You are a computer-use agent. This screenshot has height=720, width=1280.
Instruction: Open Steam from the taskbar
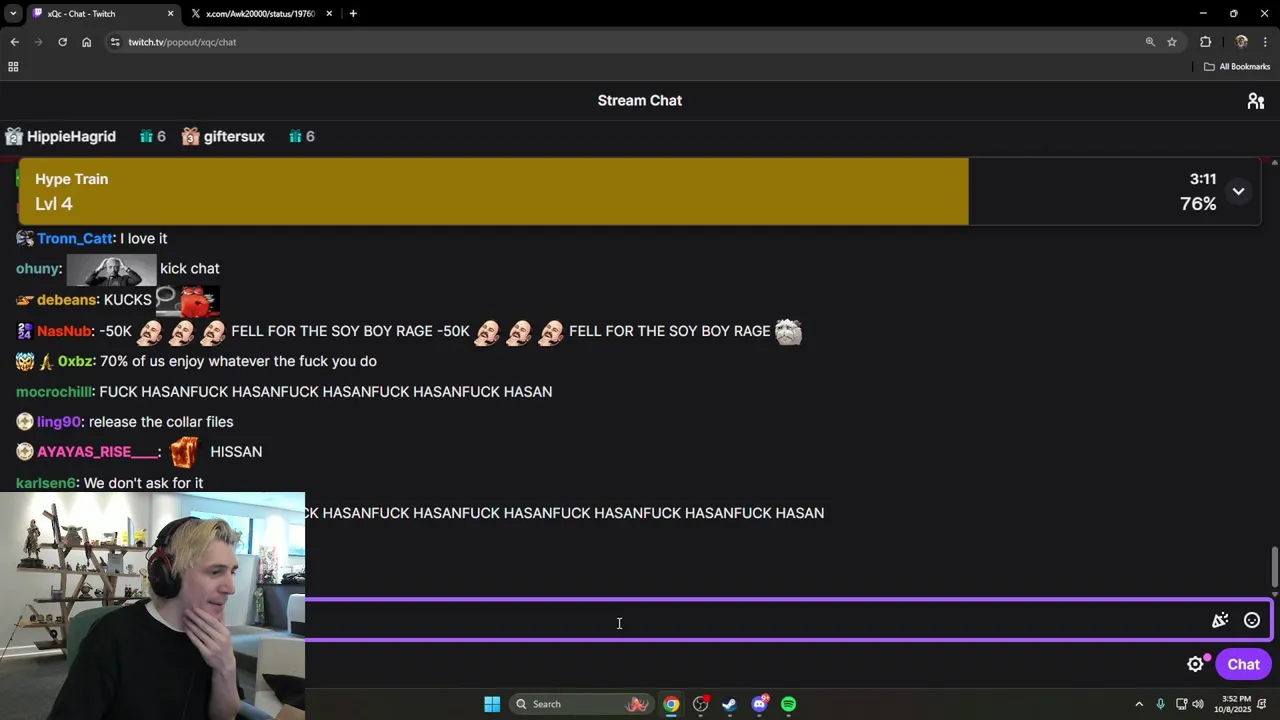[729, 704]
